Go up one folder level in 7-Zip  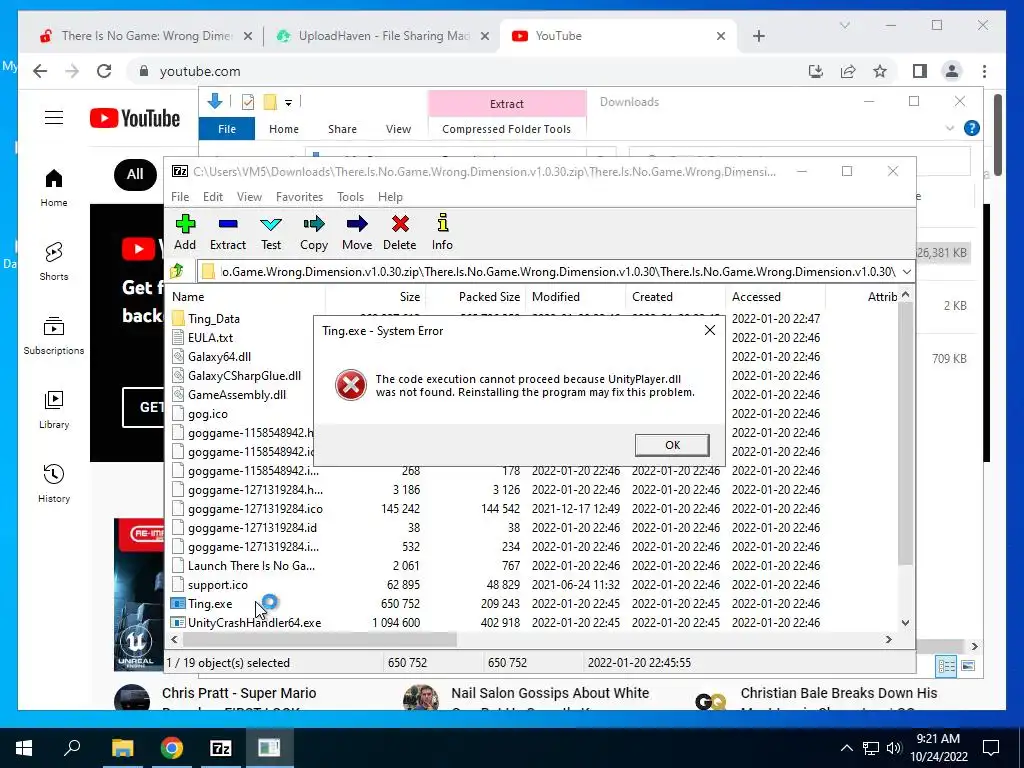point(176,271)
